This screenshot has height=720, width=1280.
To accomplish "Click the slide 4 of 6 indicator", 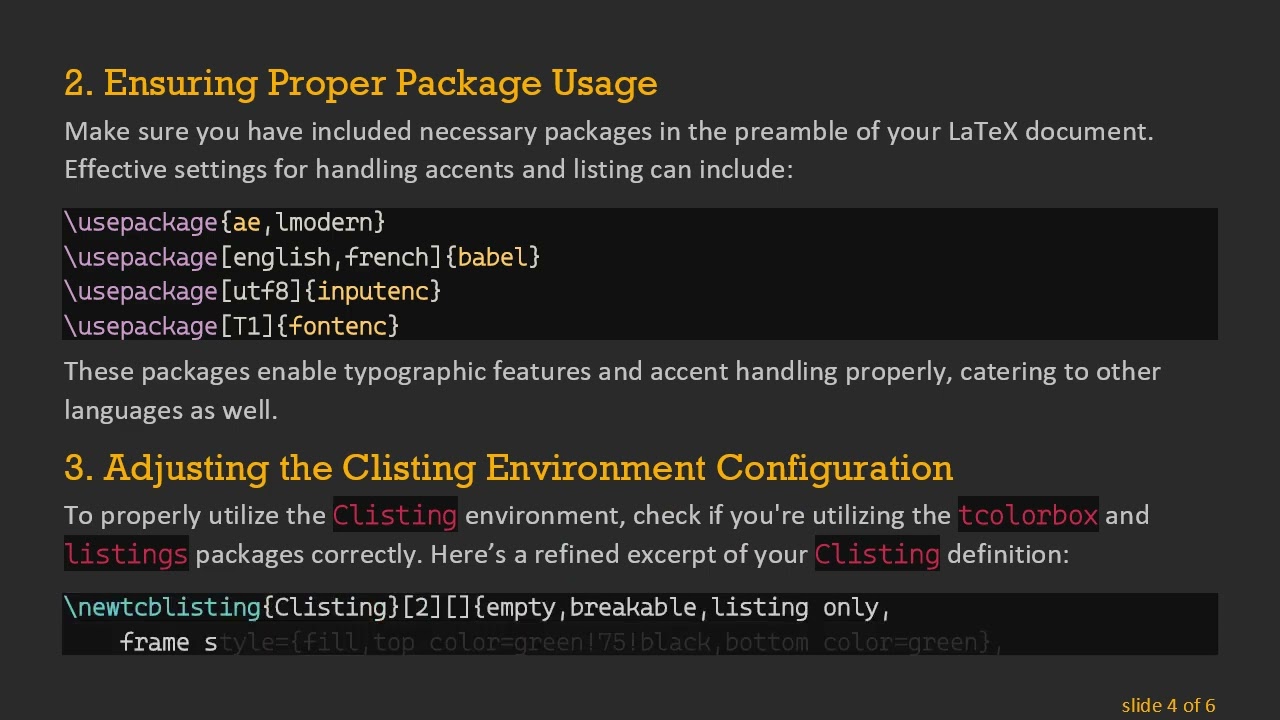I will tap(1168, 705).
